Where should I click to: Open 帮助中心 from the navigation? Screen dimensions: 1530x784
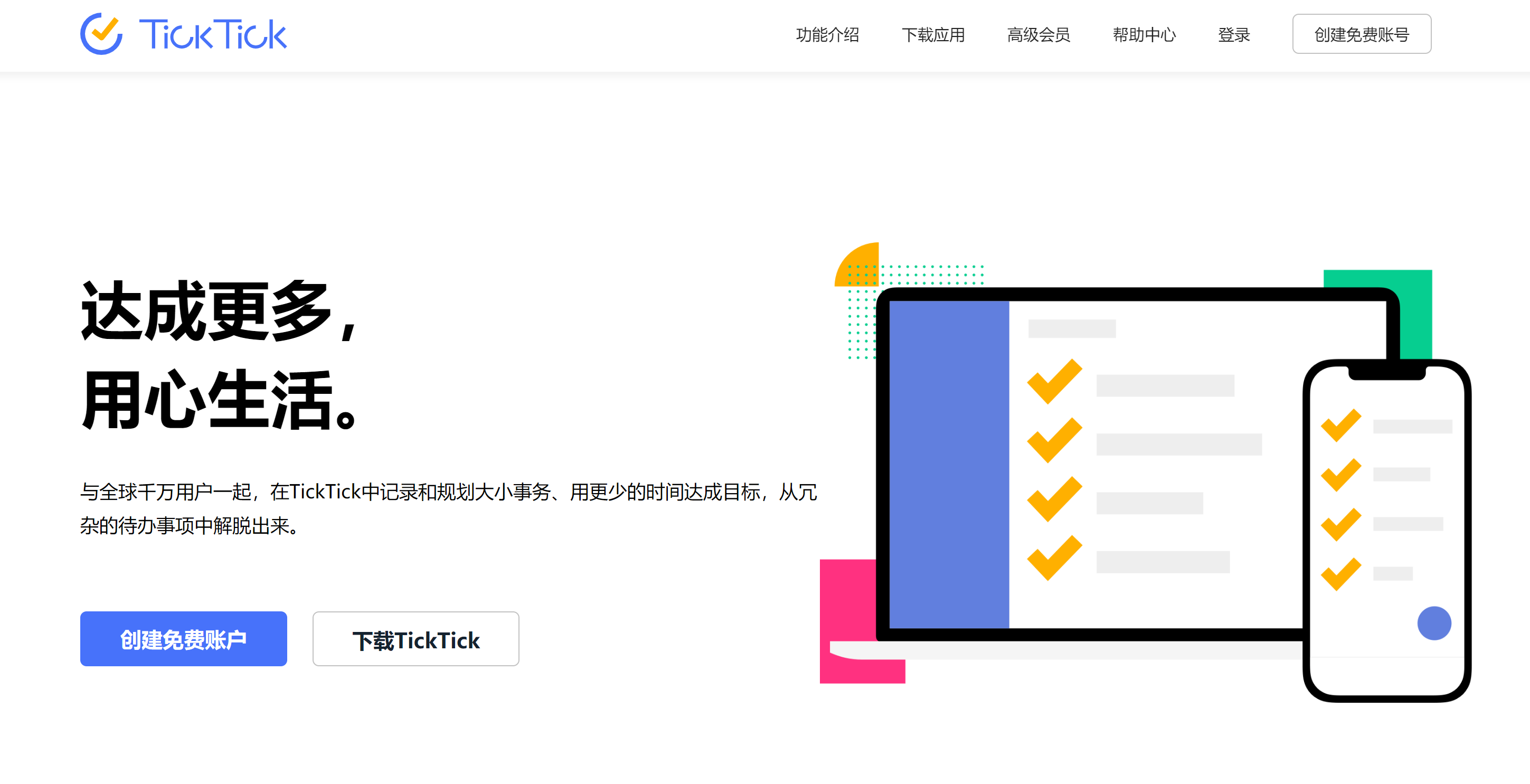pyautogui.click(x=1144, y=34)
